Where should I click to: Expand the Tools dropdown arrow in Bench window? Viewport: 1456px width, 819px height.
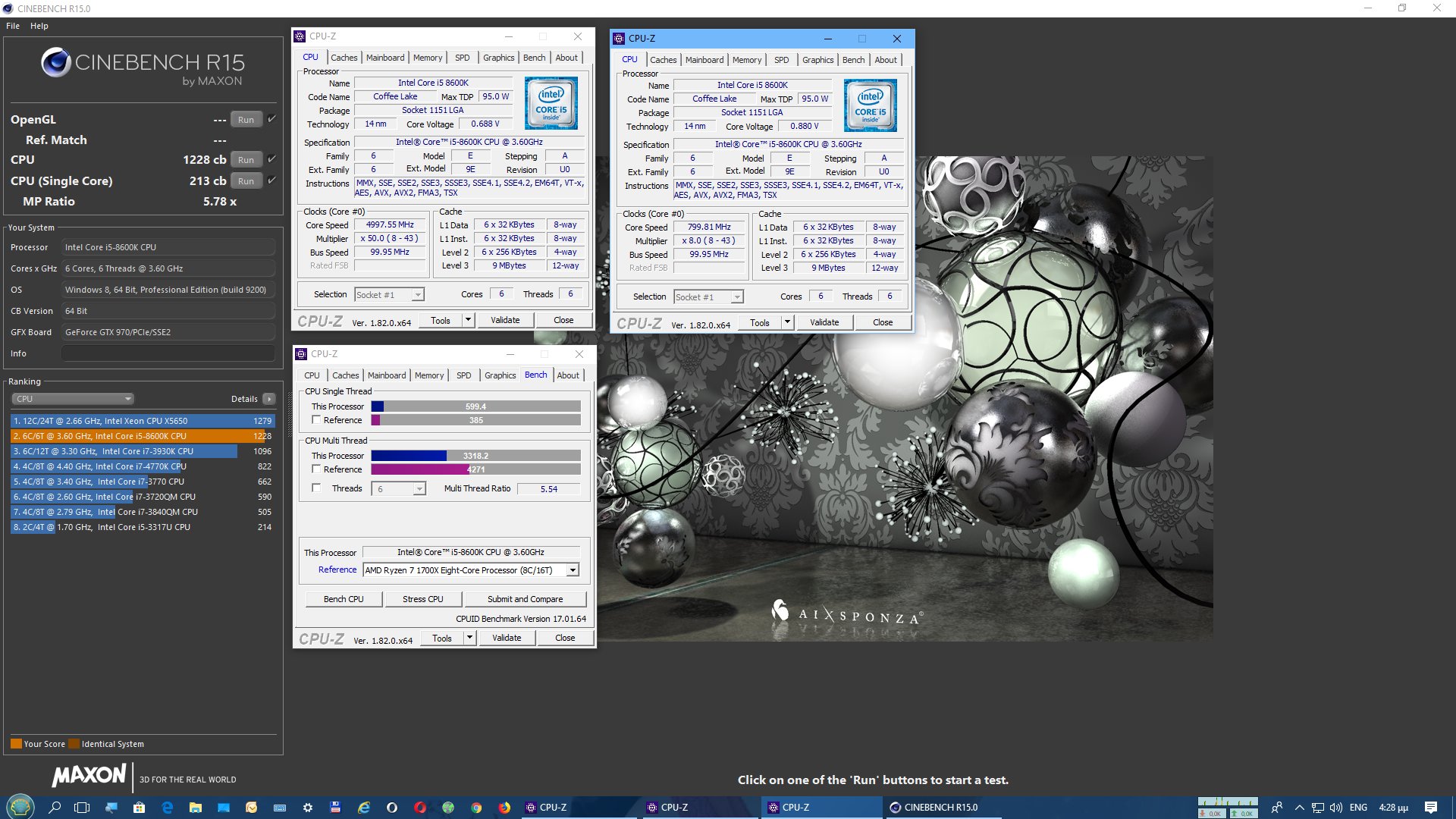469,638
